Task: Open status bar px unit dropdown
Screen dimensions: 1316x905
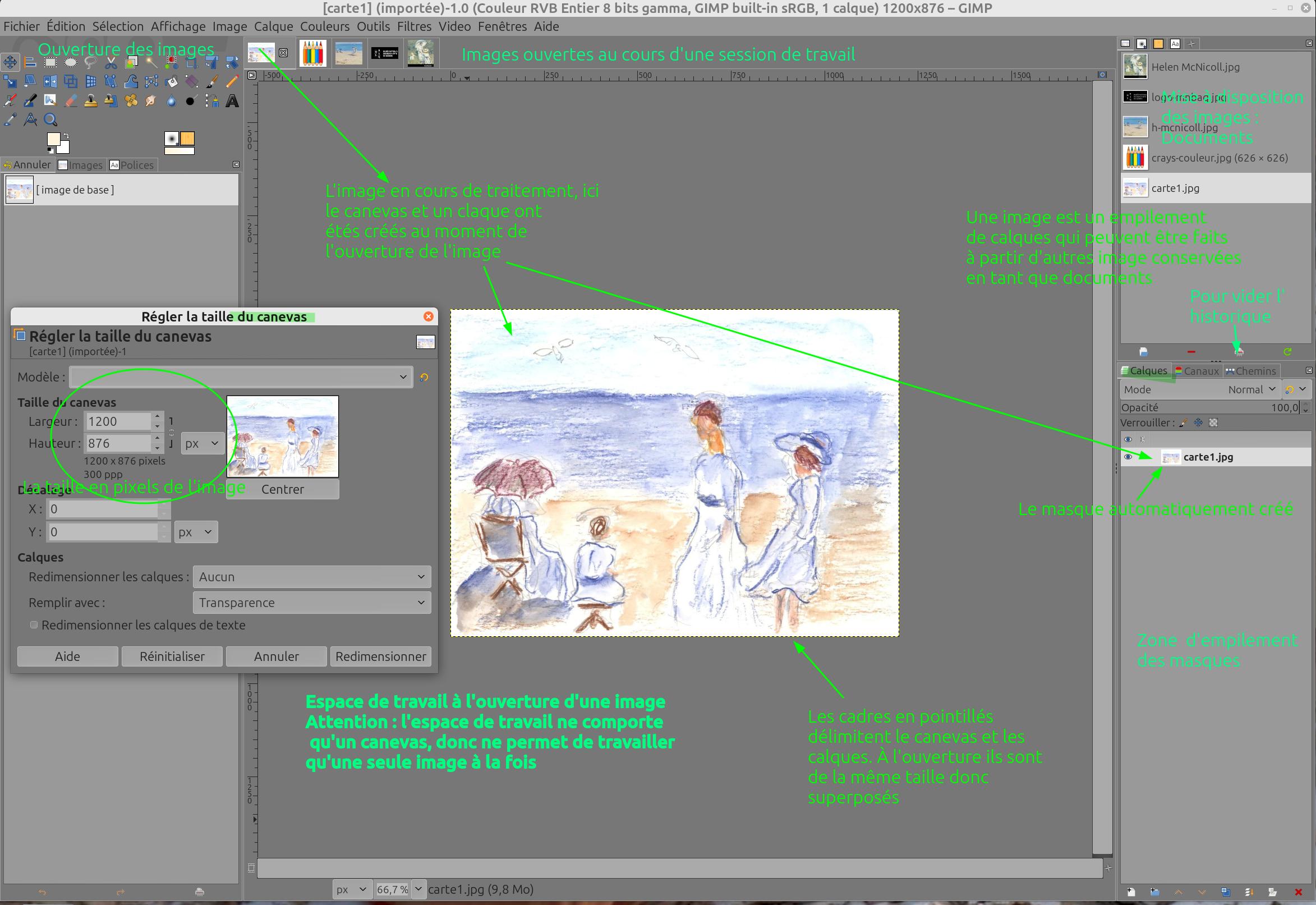Action: coord(351,889)
